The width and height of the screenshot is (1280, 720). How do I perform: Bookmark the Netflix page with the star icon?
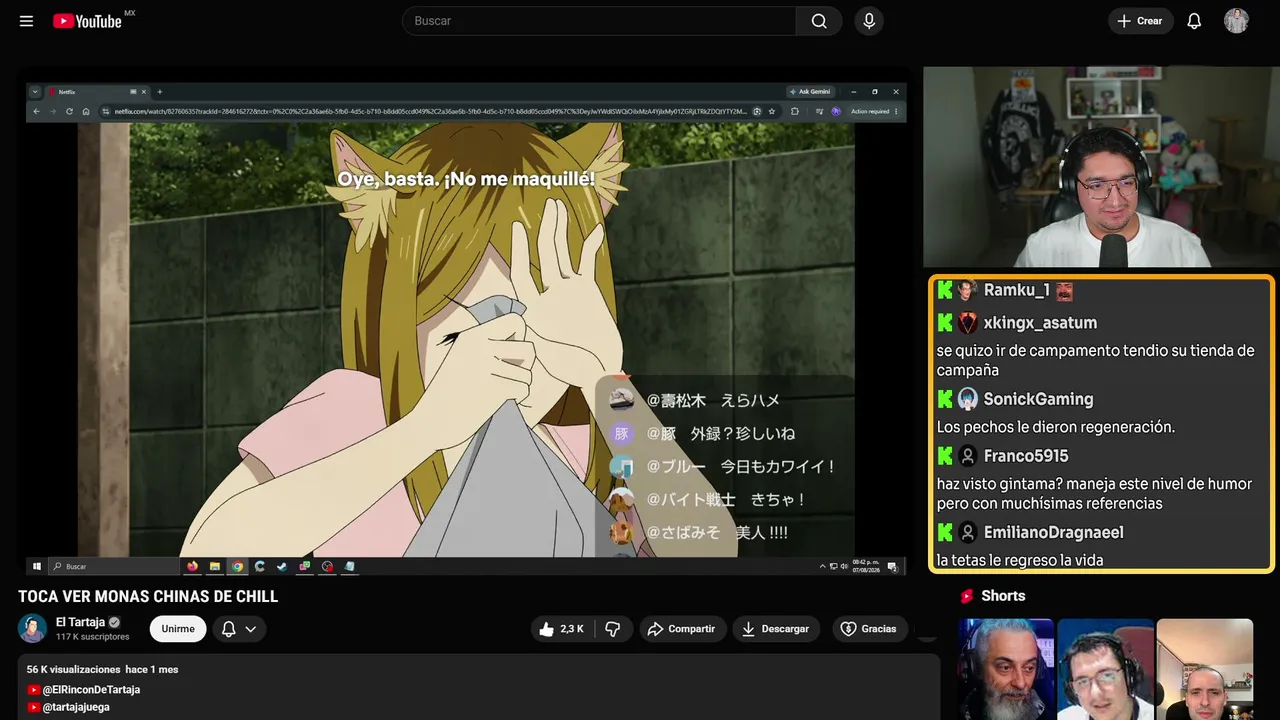773,111
